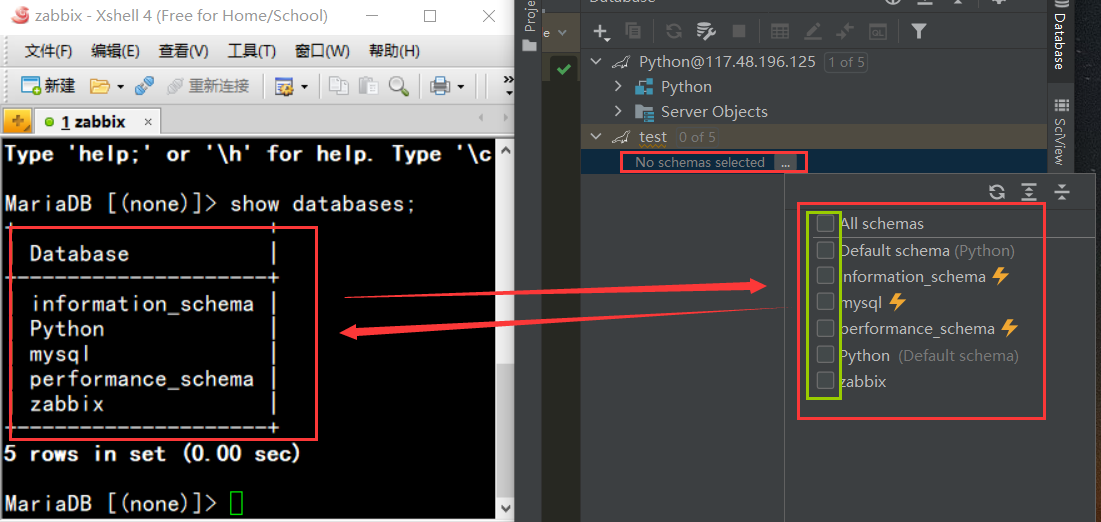Viewport: 1101px width, 522px height.
Task: Click the 0 of 5 schema count badge
Action: point(697,136)
